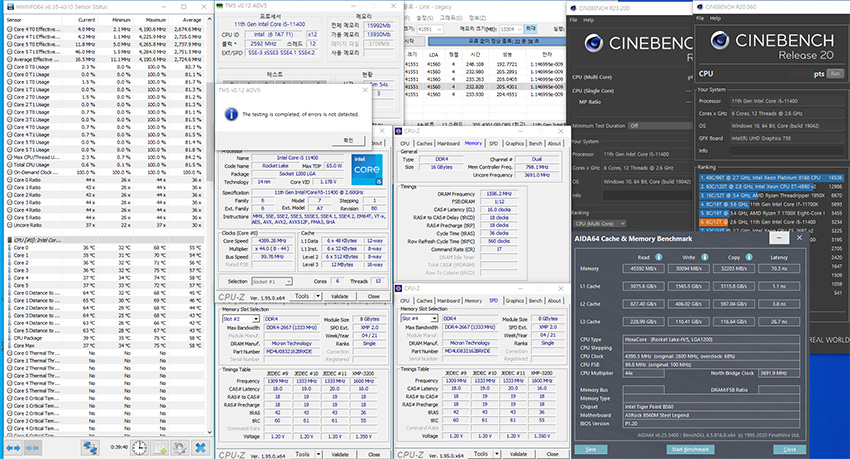The image size is (850, 459).
Task: Click Save button in AIDA64 benchmark
Action: point(591,449)
